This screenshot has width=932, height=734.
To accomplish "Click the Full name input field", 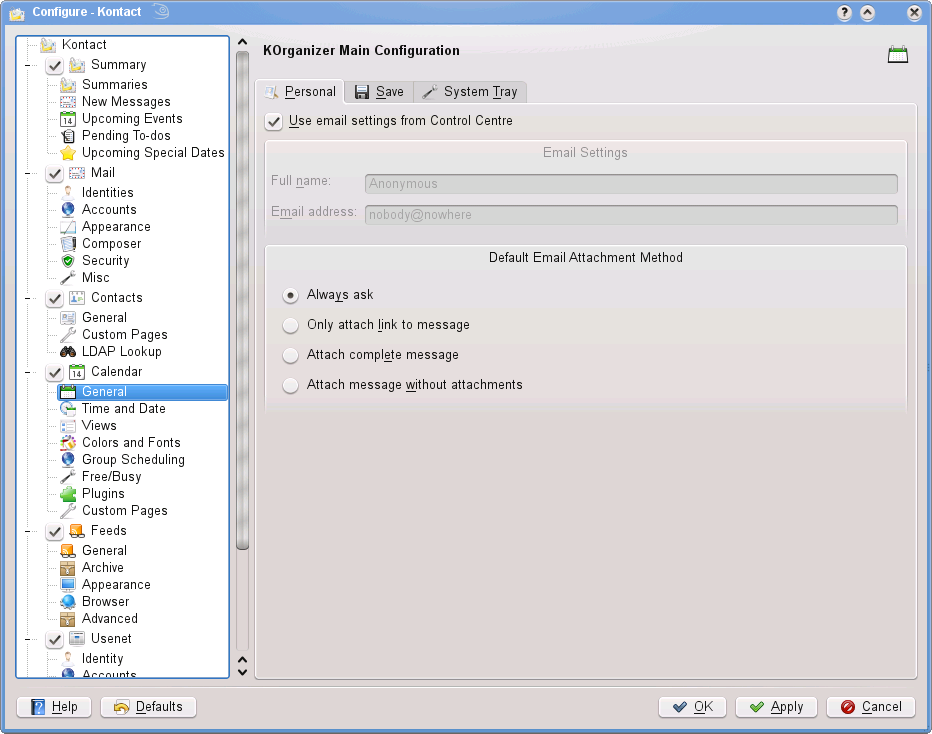I will [631, 184].
